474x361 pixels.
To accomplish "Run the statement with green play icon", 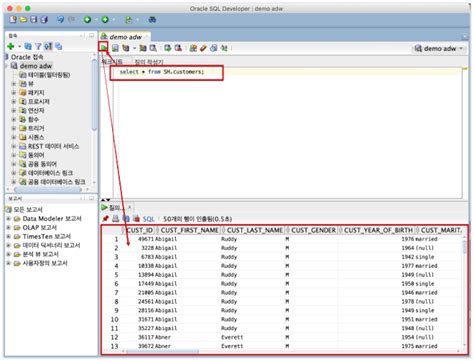I will (104, 48).
